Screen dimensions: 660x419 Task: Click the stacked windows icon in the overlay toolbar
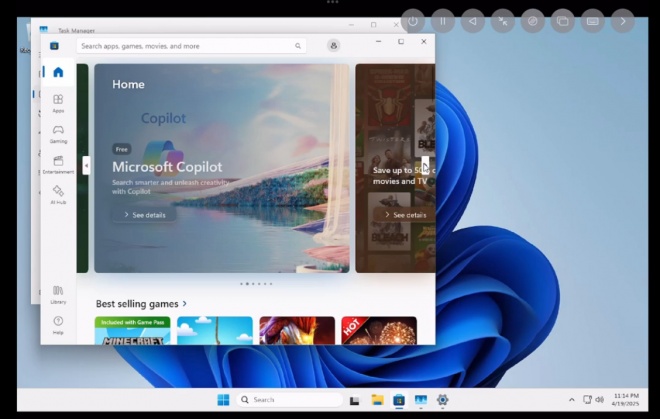coord(562,21)
